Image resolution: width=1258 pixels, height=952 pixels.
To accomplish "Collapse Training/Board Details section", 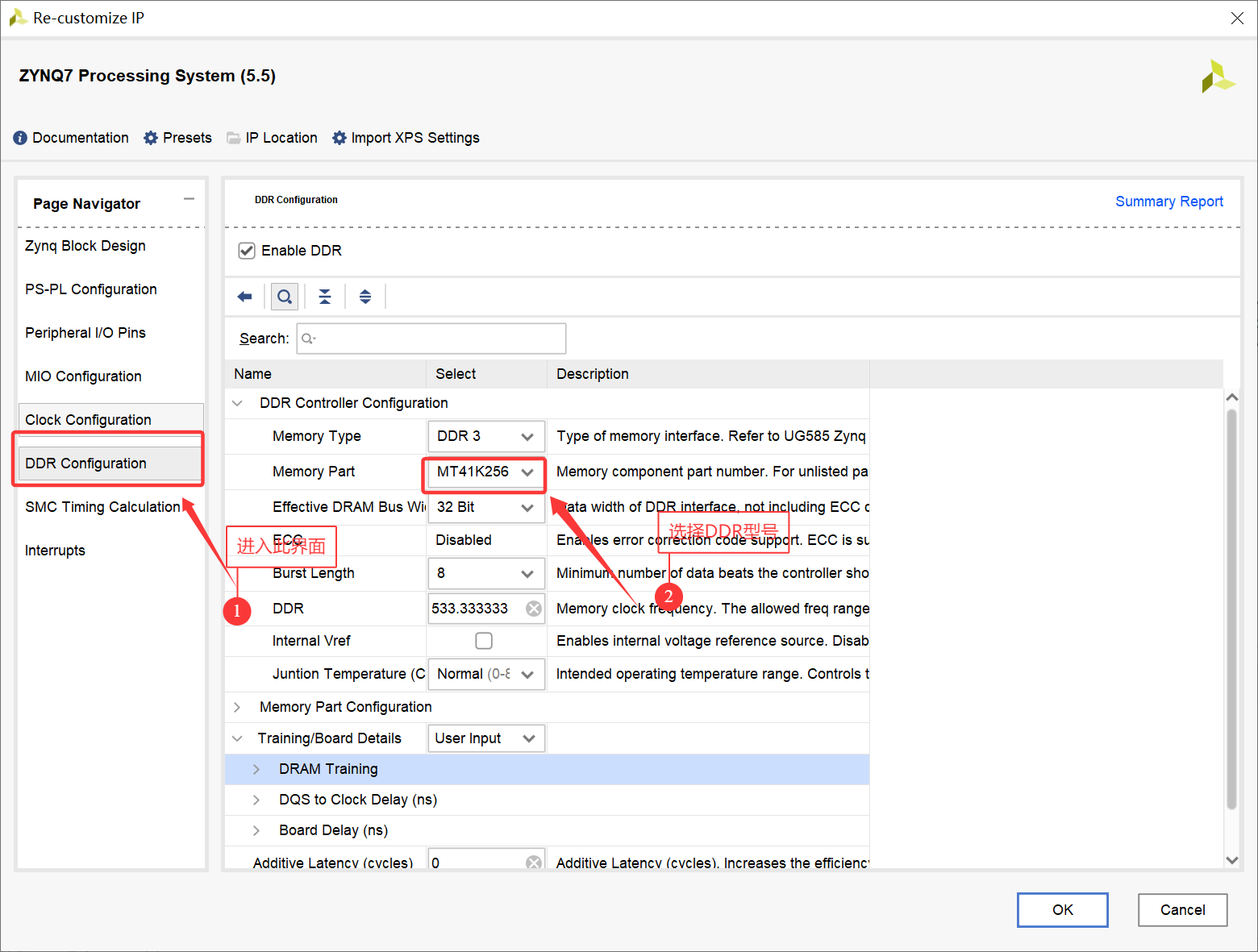I will (237, 738).
